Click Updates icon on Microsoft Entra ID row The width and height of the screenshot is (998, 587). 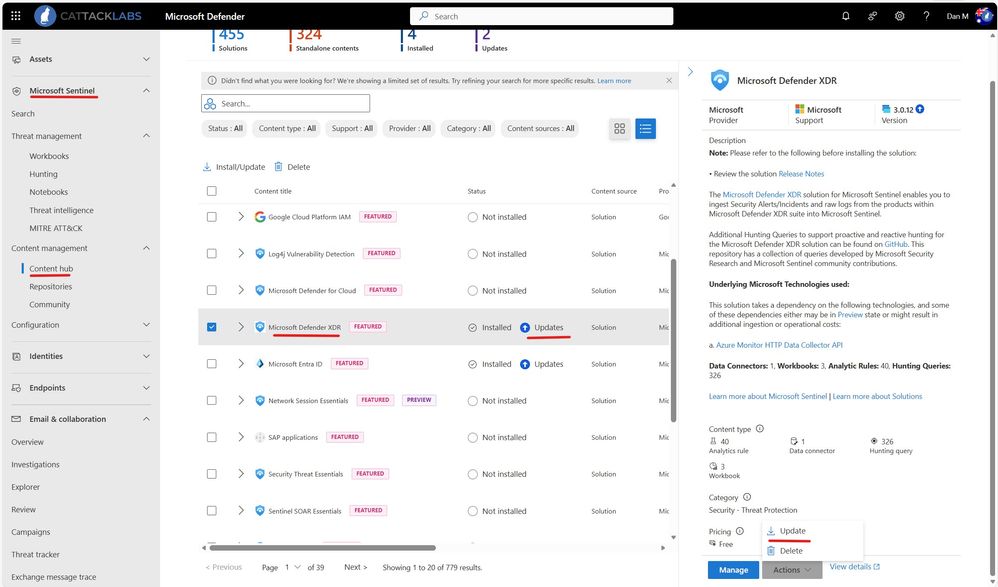click(524, 364)
